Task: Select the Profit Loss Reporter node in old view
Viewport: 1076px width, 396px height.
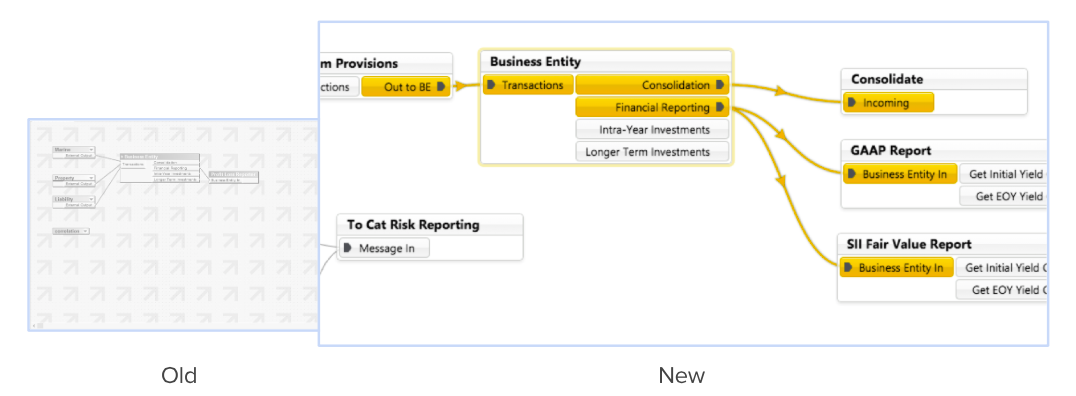Action: pos(234,174)
